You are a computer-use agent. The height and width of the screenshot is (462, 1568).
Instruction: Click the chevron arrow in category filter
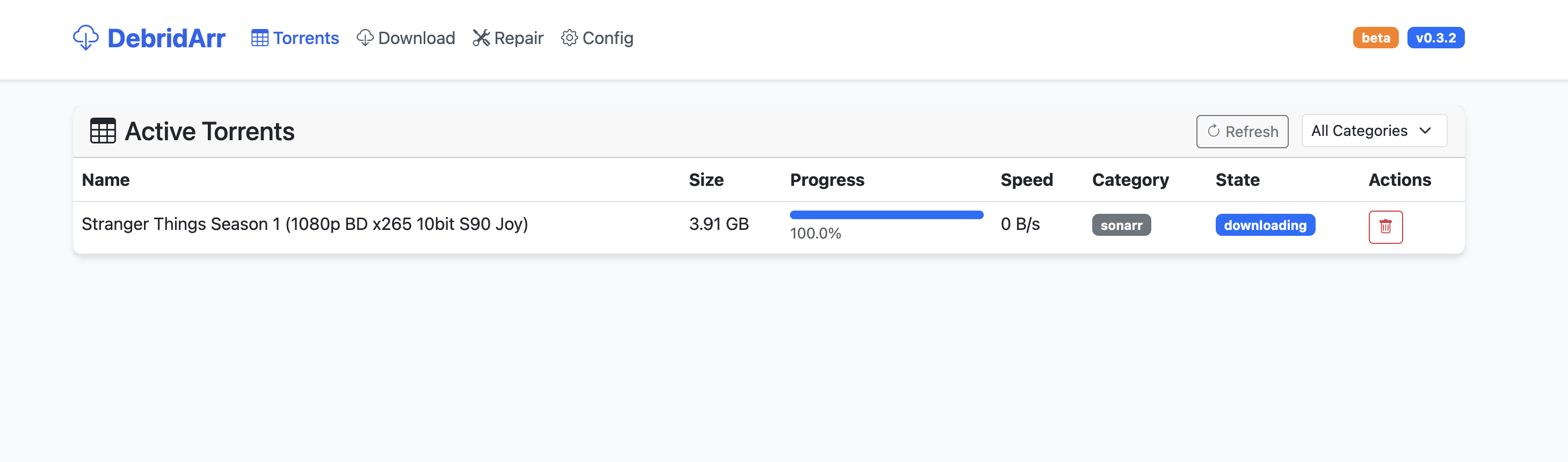pos(1425,131)
